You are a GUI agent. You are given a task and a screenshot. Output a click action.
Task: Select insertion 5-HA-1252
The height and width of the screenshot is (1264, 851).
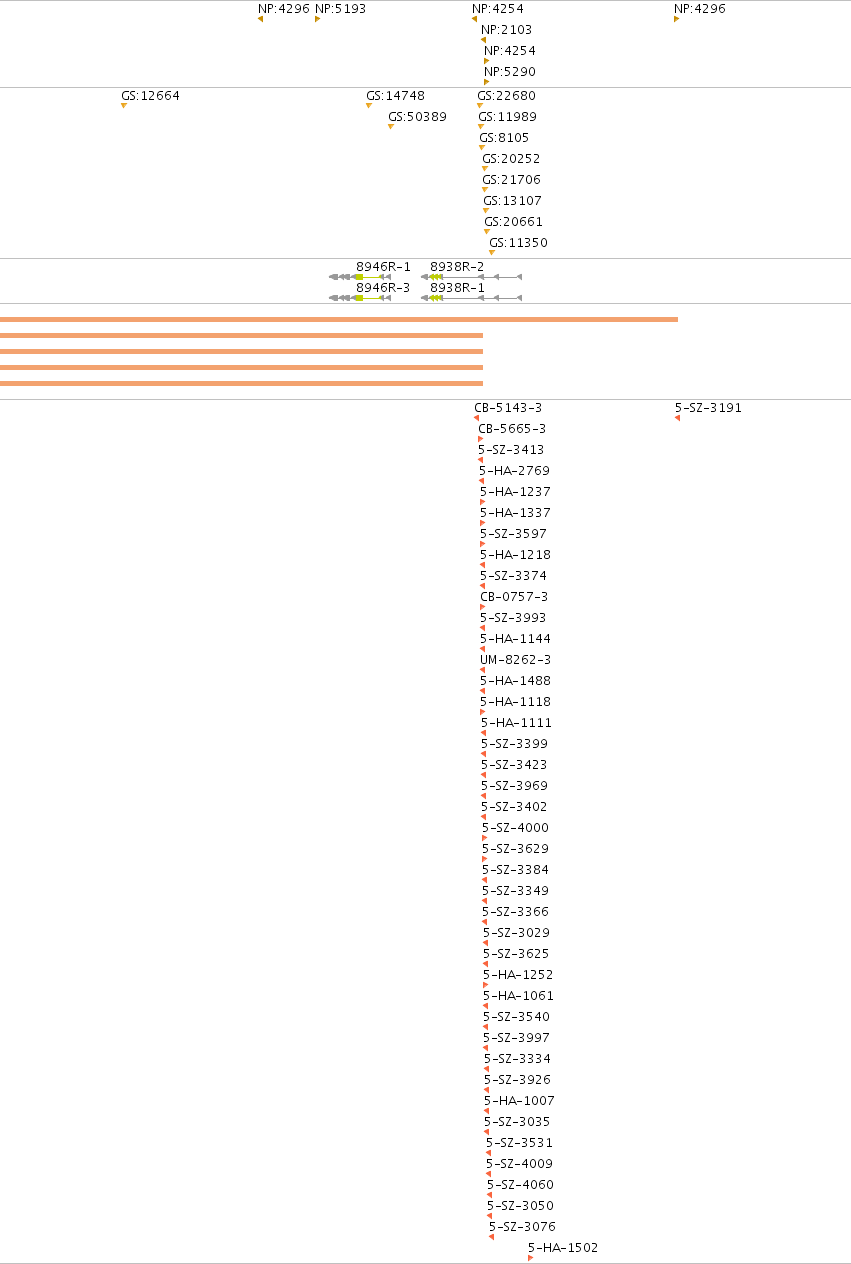click(518, 976)
